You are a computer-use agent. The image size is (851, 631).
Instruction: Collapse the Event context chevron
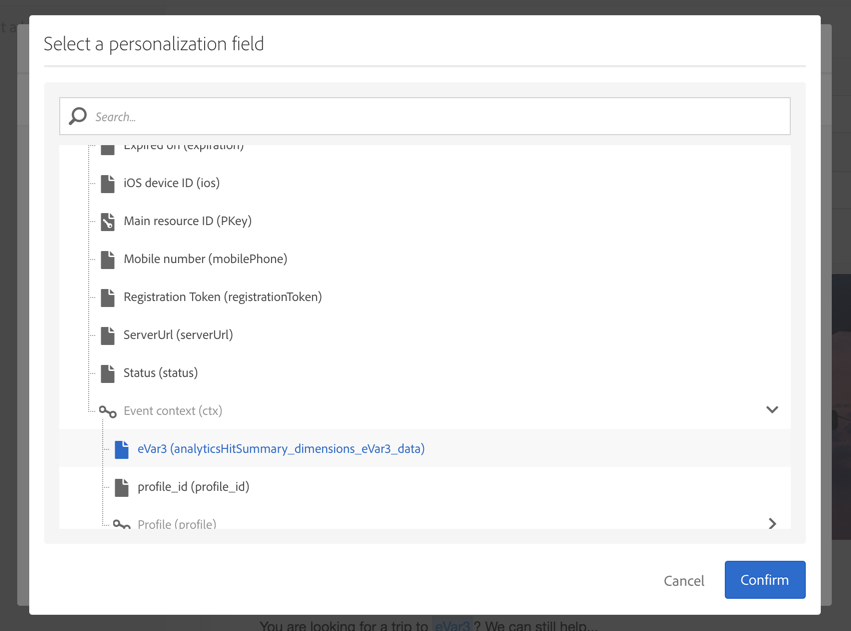[772, 410]
